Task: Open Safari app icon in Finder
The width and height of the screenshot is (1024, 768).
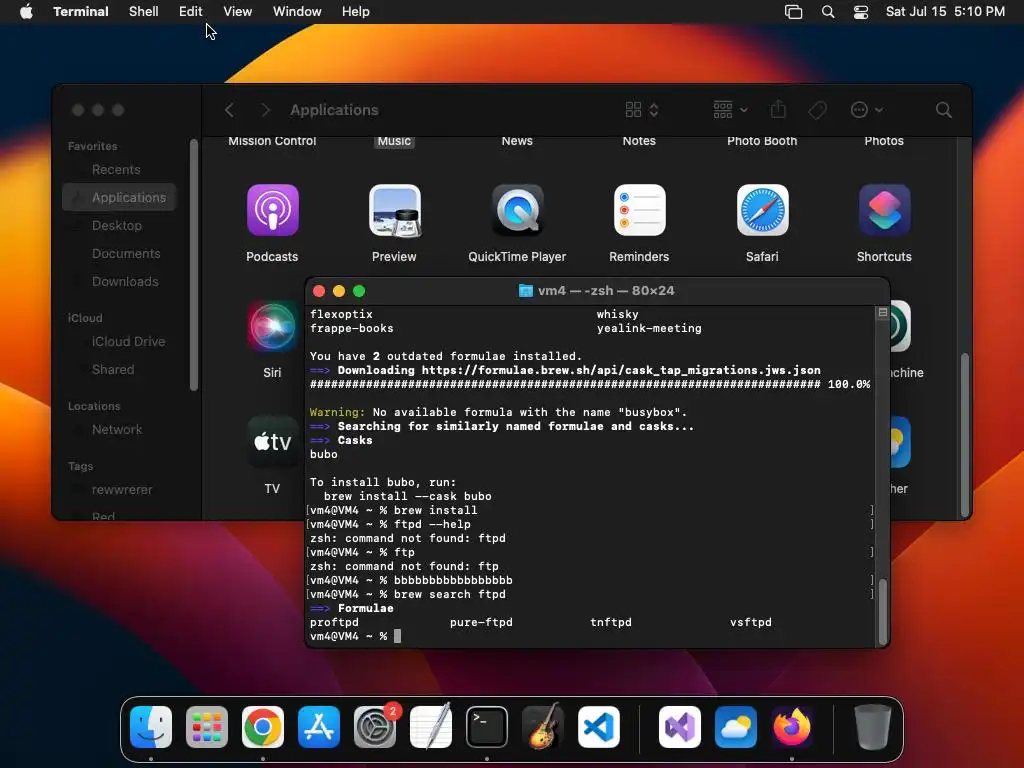Action: pos(762,210)
